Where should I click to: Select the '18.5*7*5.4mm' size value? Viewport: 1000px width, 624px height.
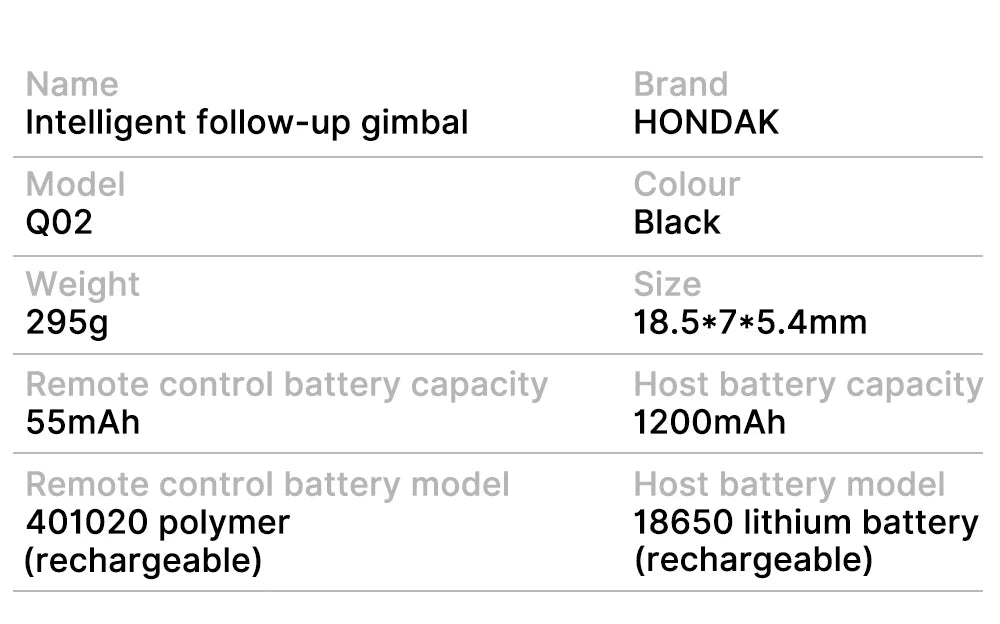click(750, 322)
